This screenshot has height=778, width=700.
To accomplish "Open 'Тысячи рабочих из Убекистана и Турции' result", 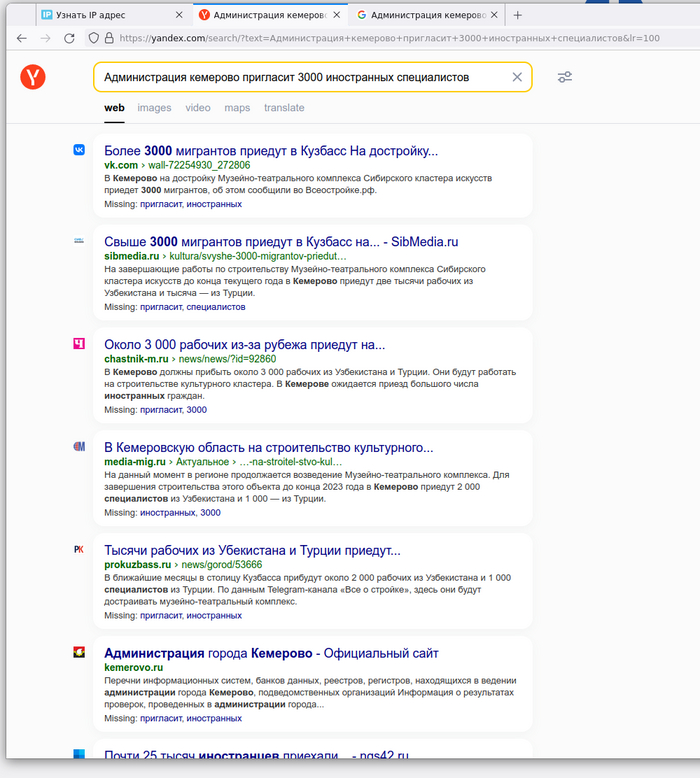I will tap(252, 550).
